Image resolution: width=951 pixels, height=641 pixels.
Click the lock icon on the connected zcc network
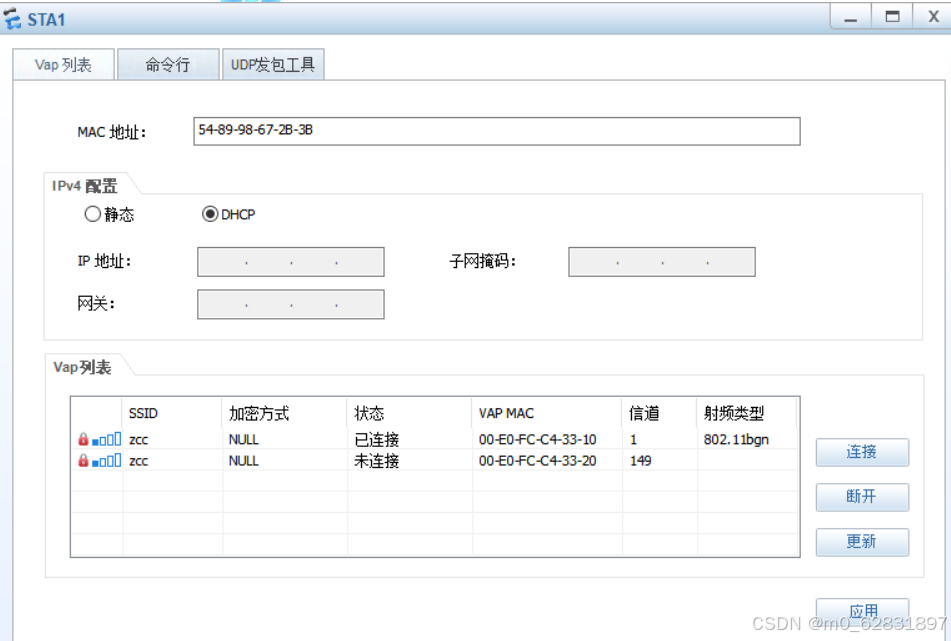coord(83,438)
